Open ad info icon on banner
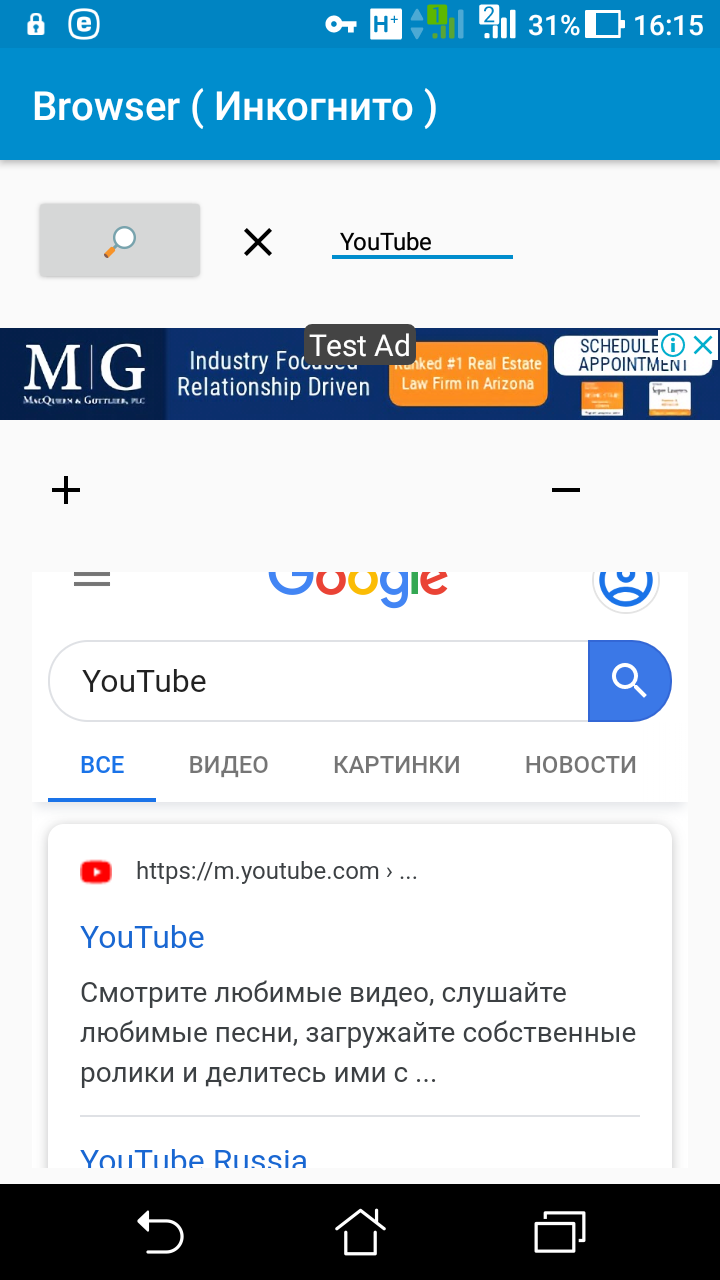This screenshot has width=720, height=1280. tap(673, 345)
